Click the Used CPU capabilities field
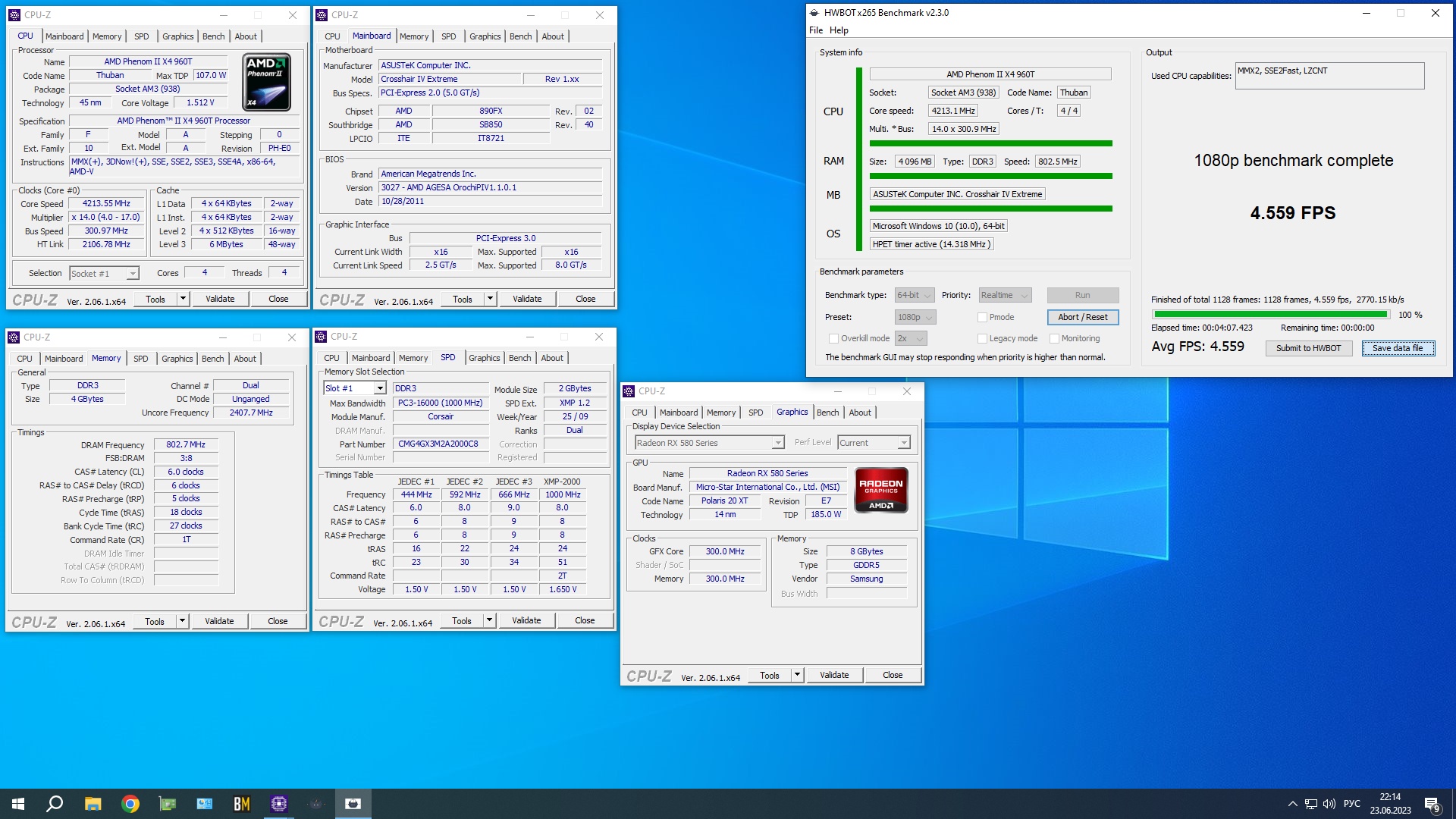1456x819 pixels. (x=1329, y=76)
